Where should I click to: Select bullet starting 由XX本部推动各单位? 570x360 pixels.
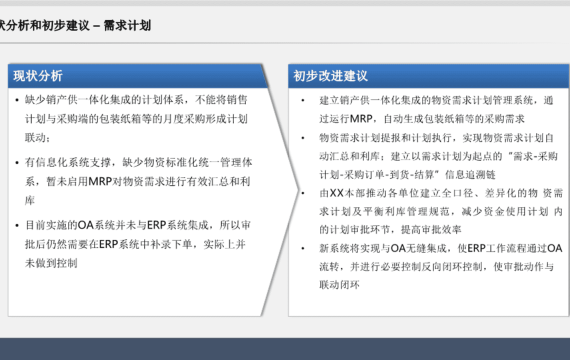click(441, 211)
